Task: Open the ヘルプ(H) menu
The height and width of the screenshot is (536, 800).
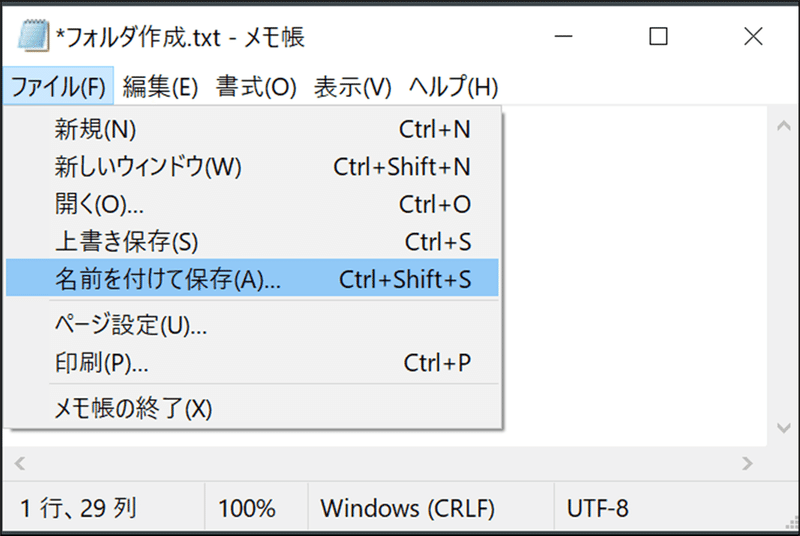Action: (453, 87)
